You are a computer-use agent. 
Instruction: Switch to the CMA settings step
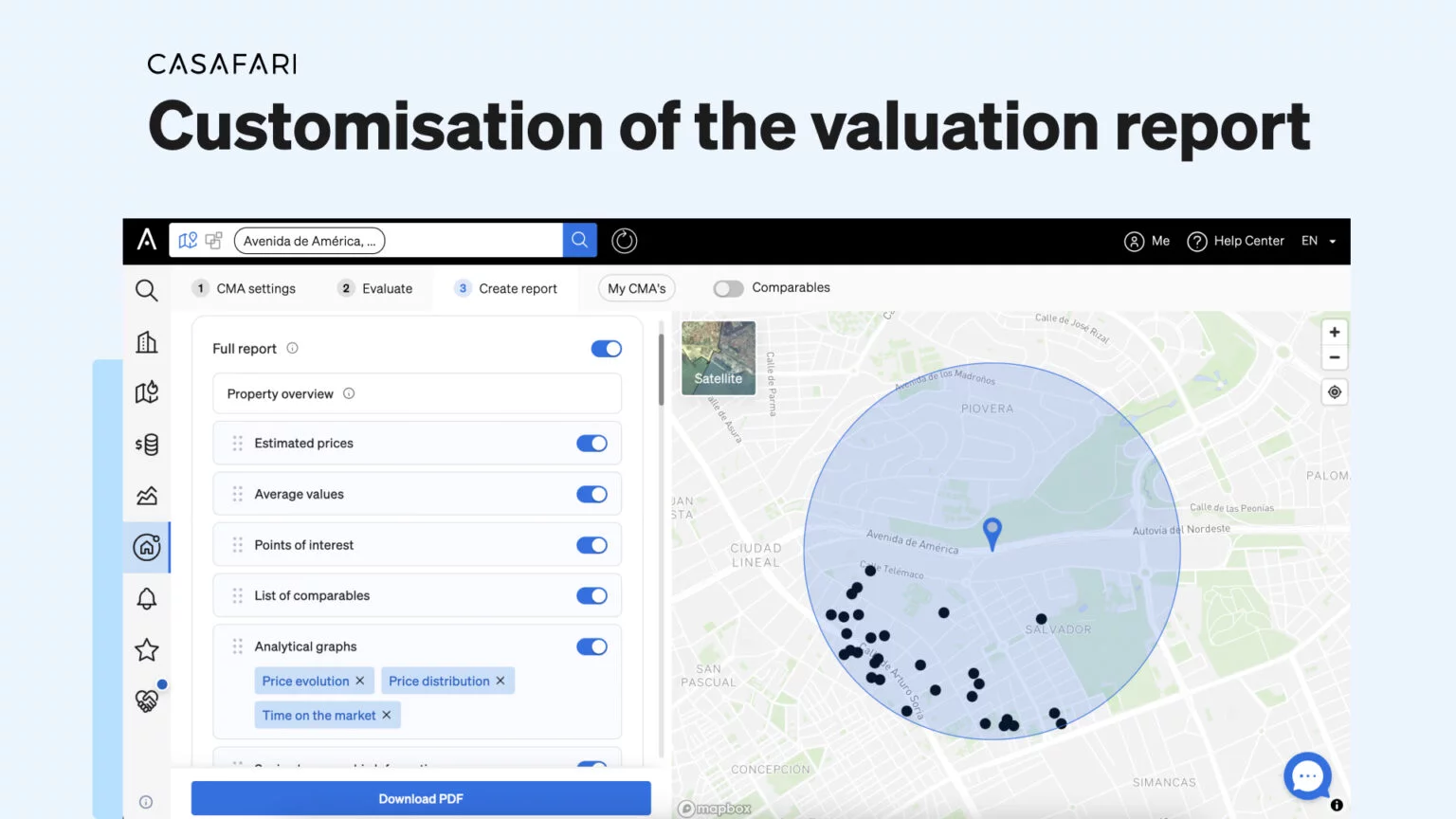pyautogui.click(x=245, y=288)
